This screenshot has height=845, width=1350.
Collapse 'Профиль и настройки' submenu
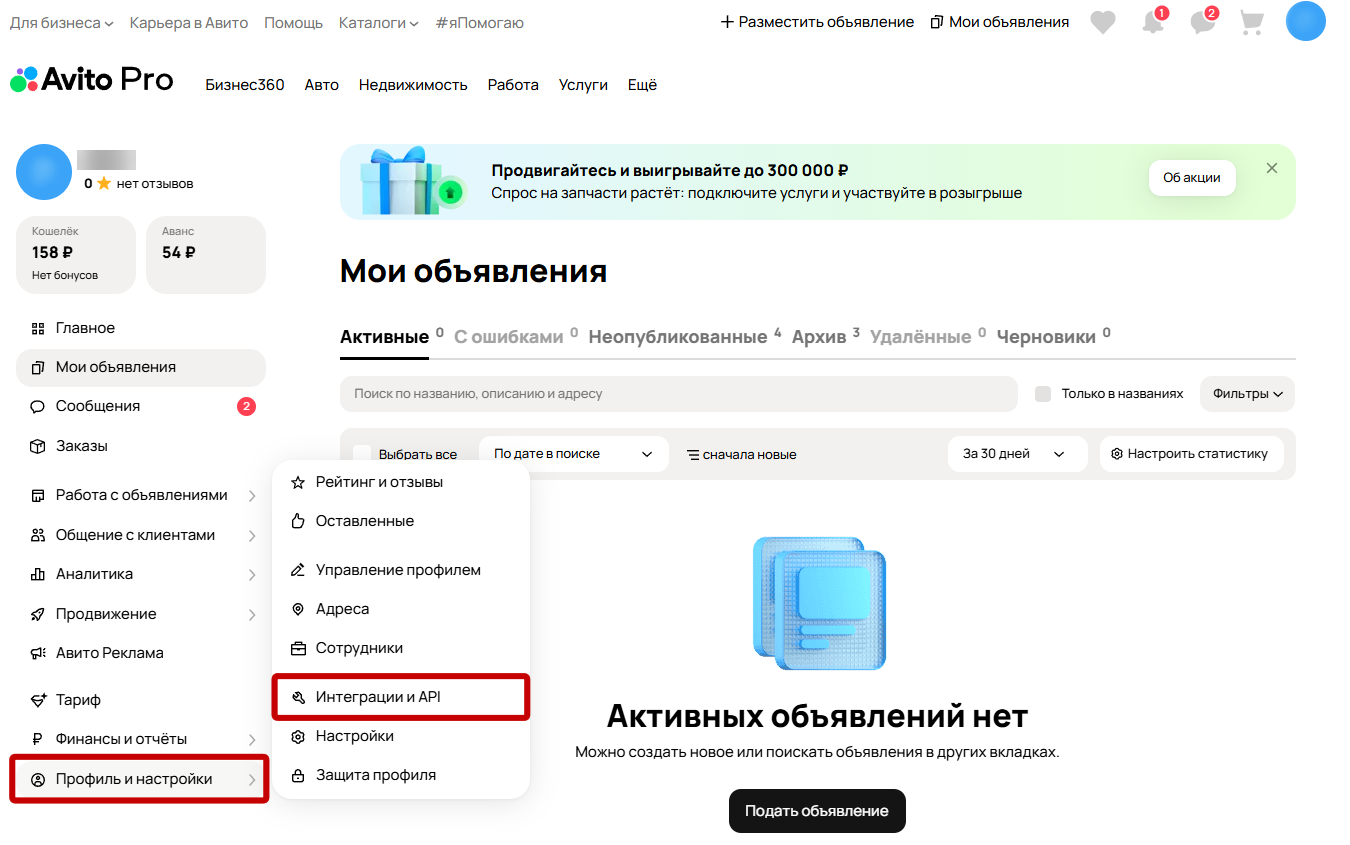(x=140, y=779)
